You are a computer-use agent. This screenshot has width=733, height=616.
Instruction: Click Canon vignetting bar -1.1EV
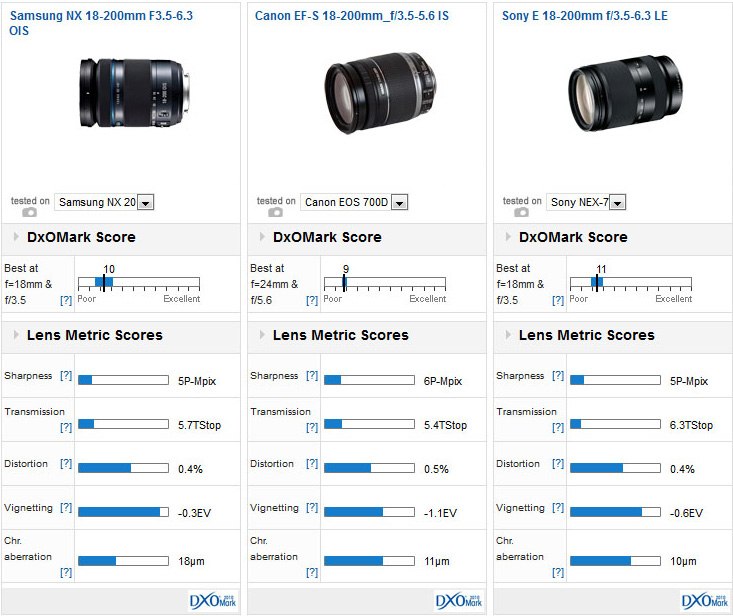pos(369,512)
